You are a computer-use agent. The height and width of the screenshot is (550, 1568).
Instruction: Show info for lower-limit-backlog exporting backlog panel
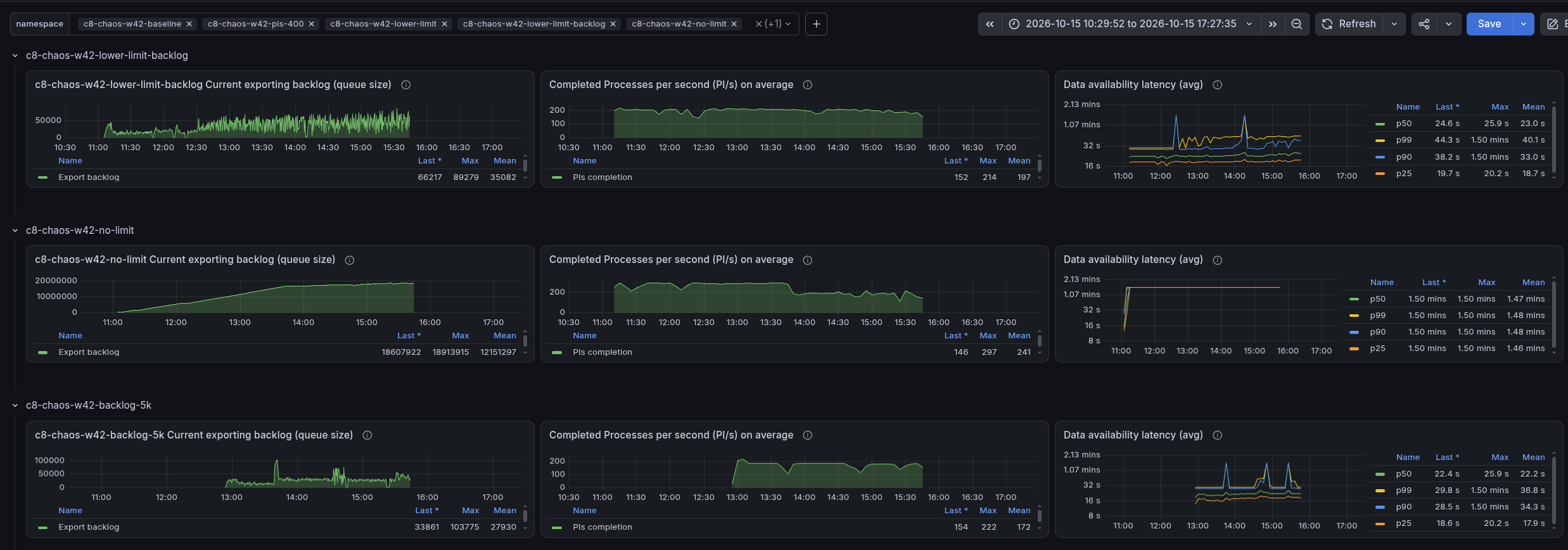click(x=406, y=85)
